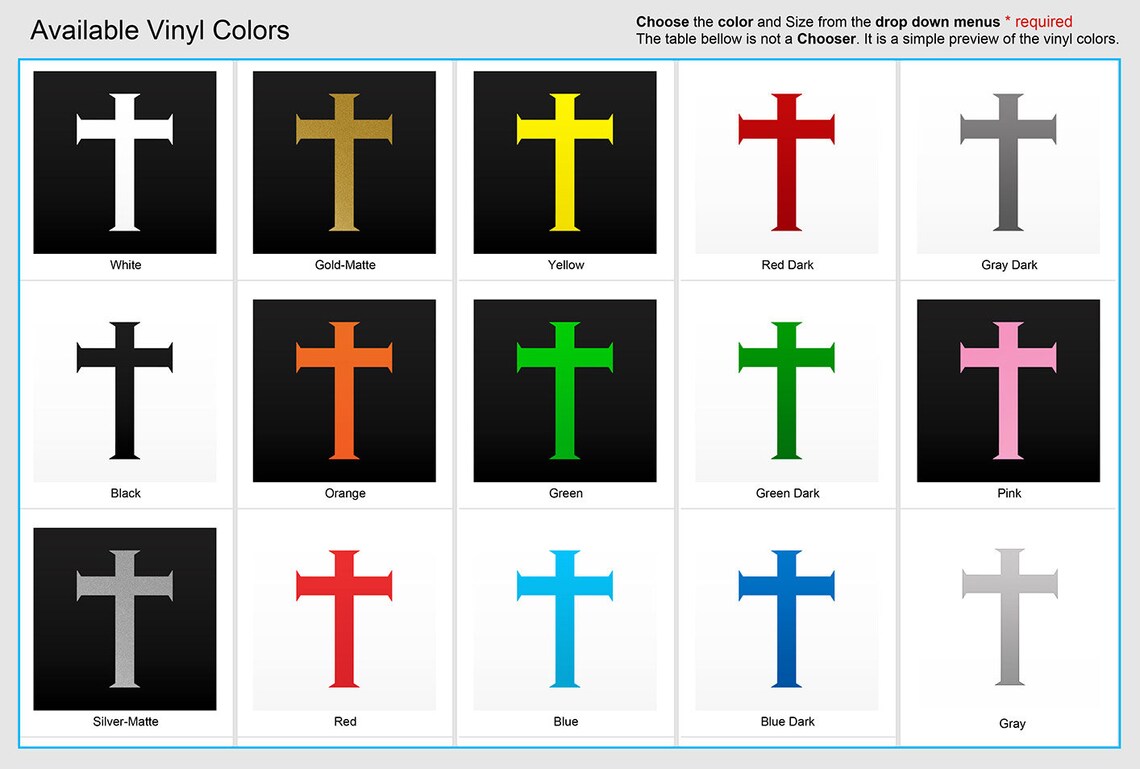The height and width of the screenshot is (769, 1140).
Task: Select the Orange vinyl cross swatch
Action: [344, 390]
